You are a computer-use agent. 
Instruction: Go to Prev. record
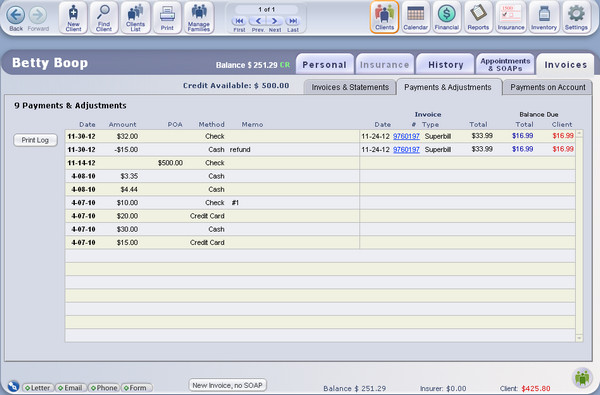(258, 21)
